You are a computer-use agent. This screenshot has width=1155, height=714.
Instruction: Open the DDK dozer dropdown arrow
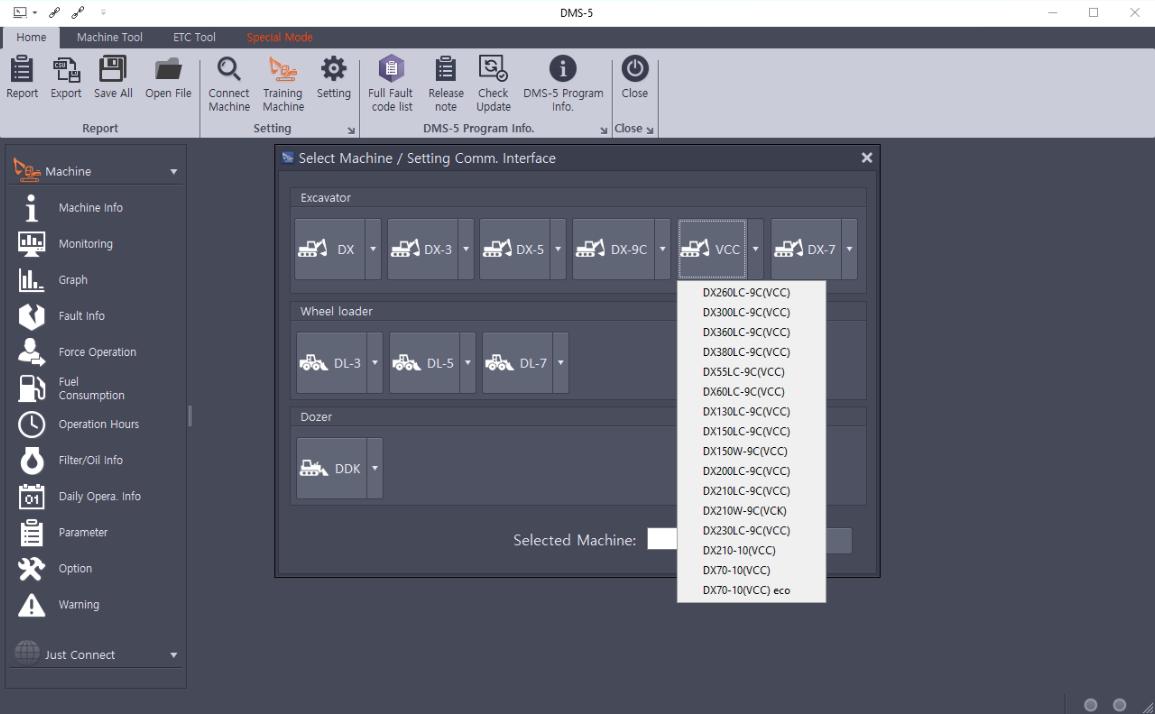tap(375, 468)
